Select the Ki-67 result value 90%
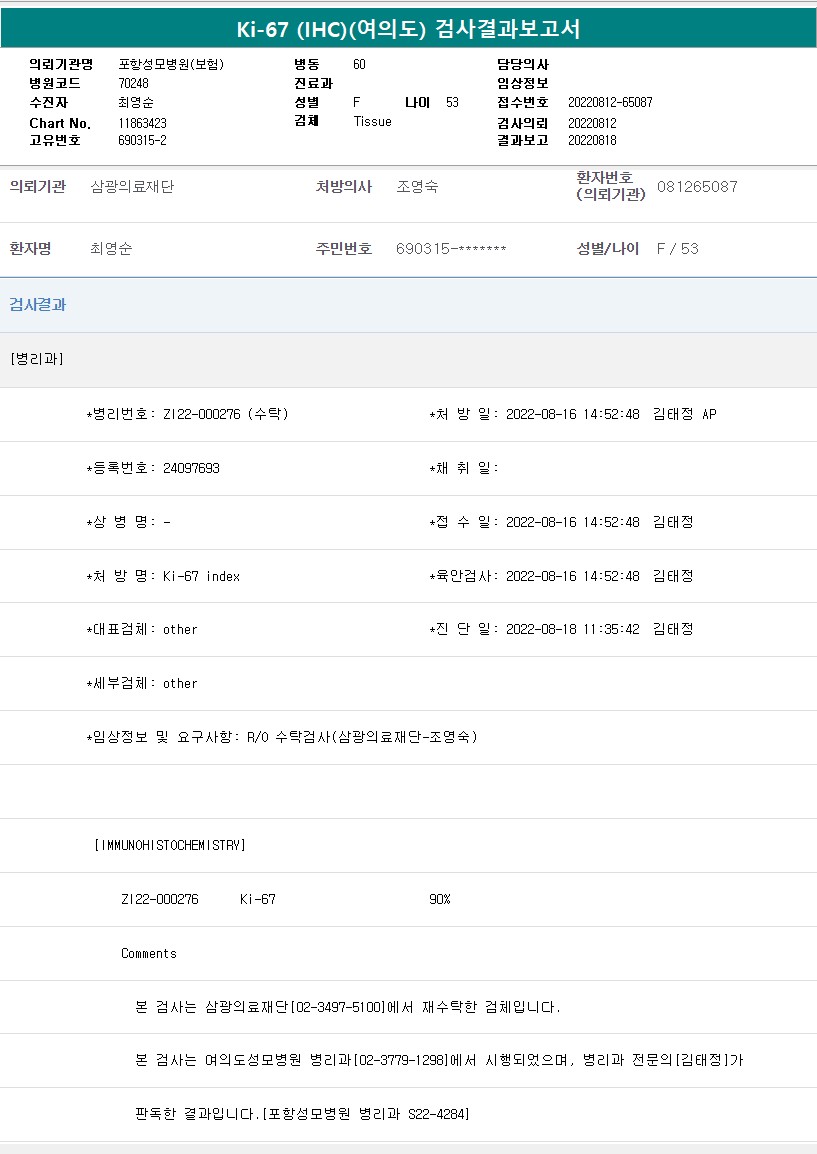The height and width of the screenshot is (1154, 817). (440, 899)
